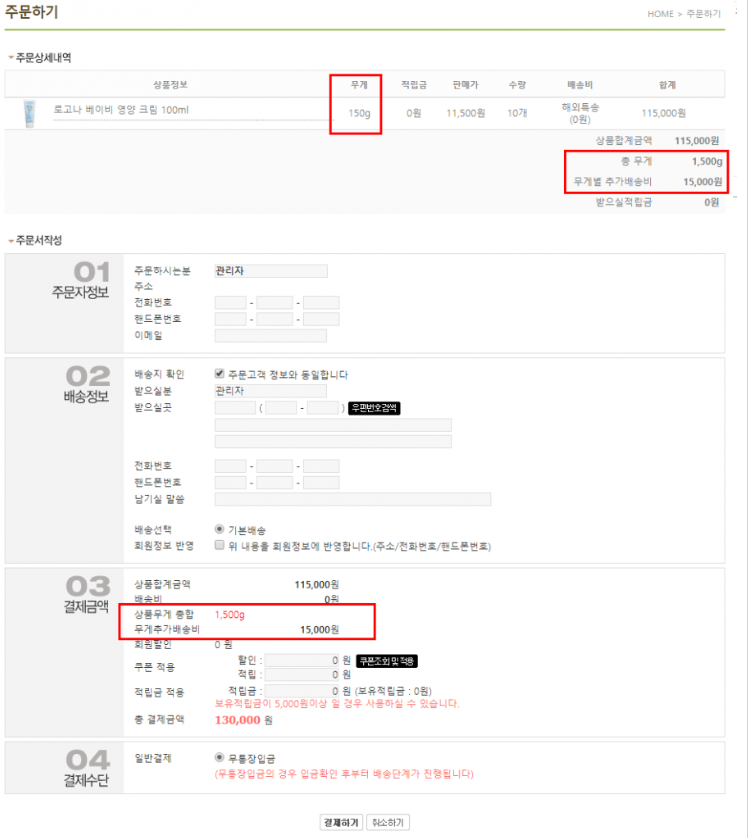The image size is (748, 838).
Task: Click the 취소하기 button
Action: 388,822
